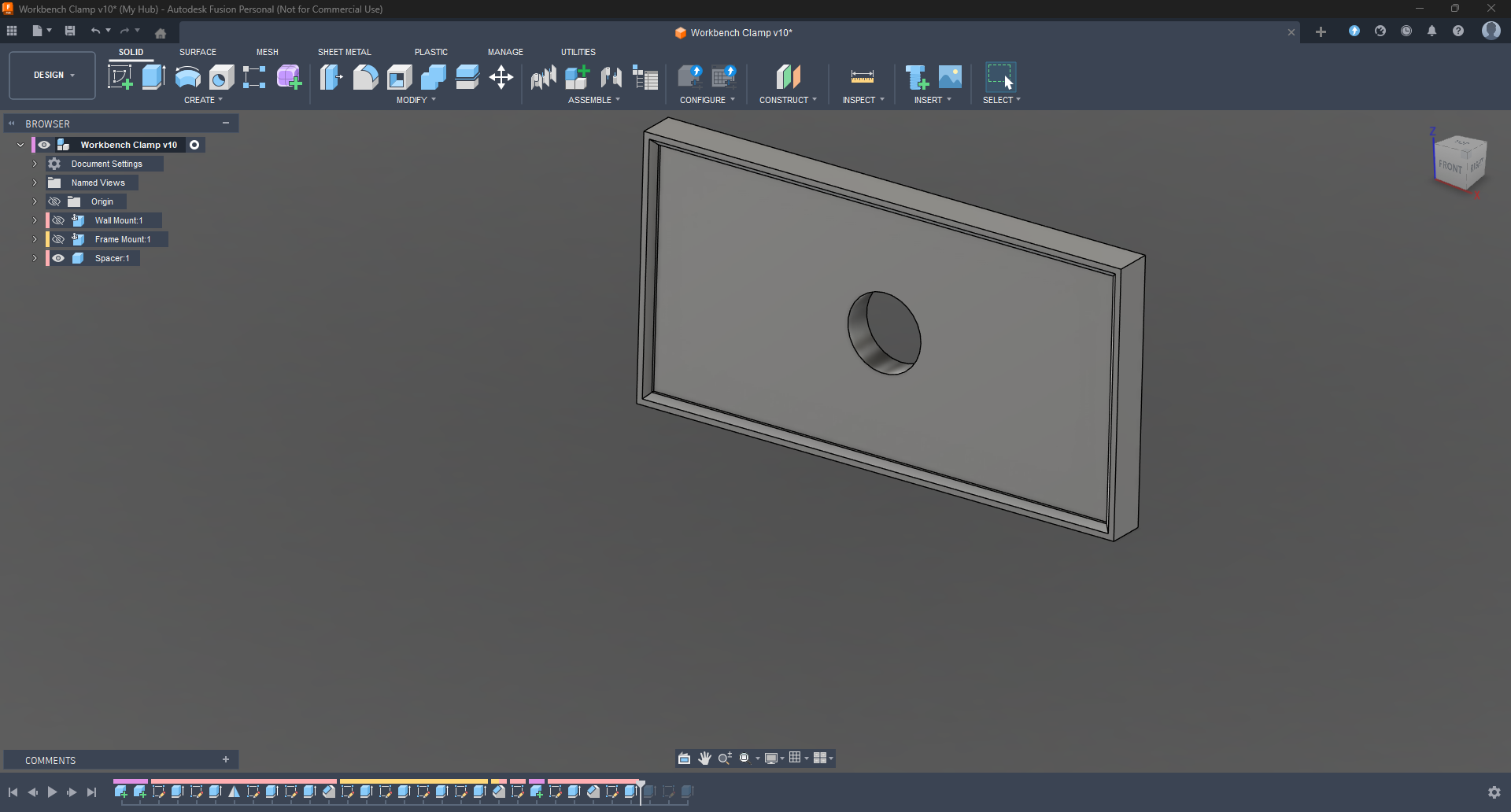Click the Extrude tool icon
Screen dimensions: 1511x812
click(153, 77)
